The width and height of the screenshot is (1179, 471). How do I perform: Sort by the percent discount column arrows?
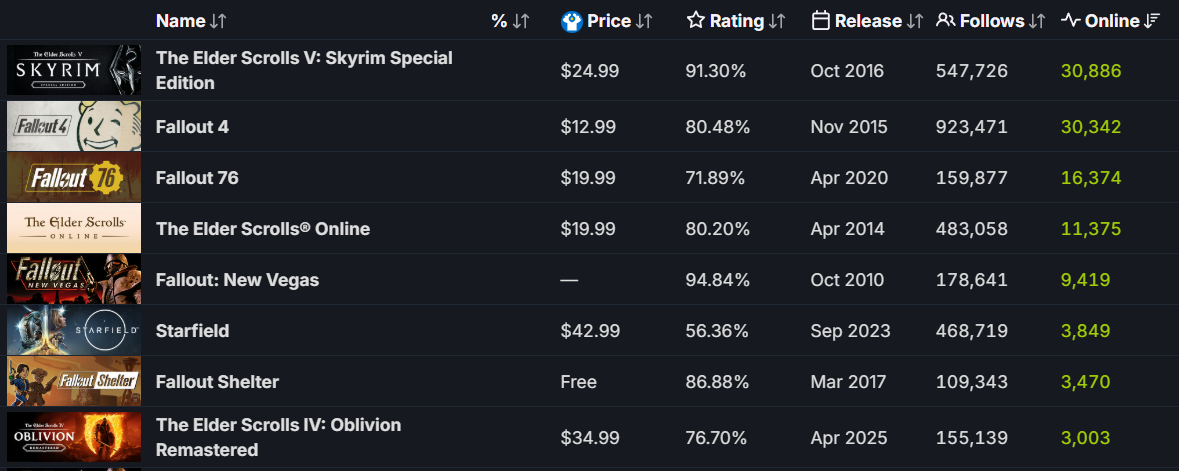520,21
